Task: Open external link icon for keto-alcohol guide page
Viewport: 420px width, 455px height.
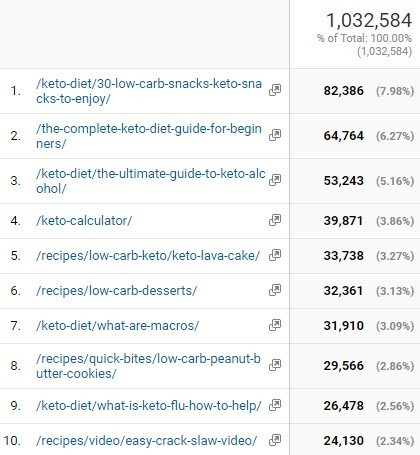Action: (275, 180)
